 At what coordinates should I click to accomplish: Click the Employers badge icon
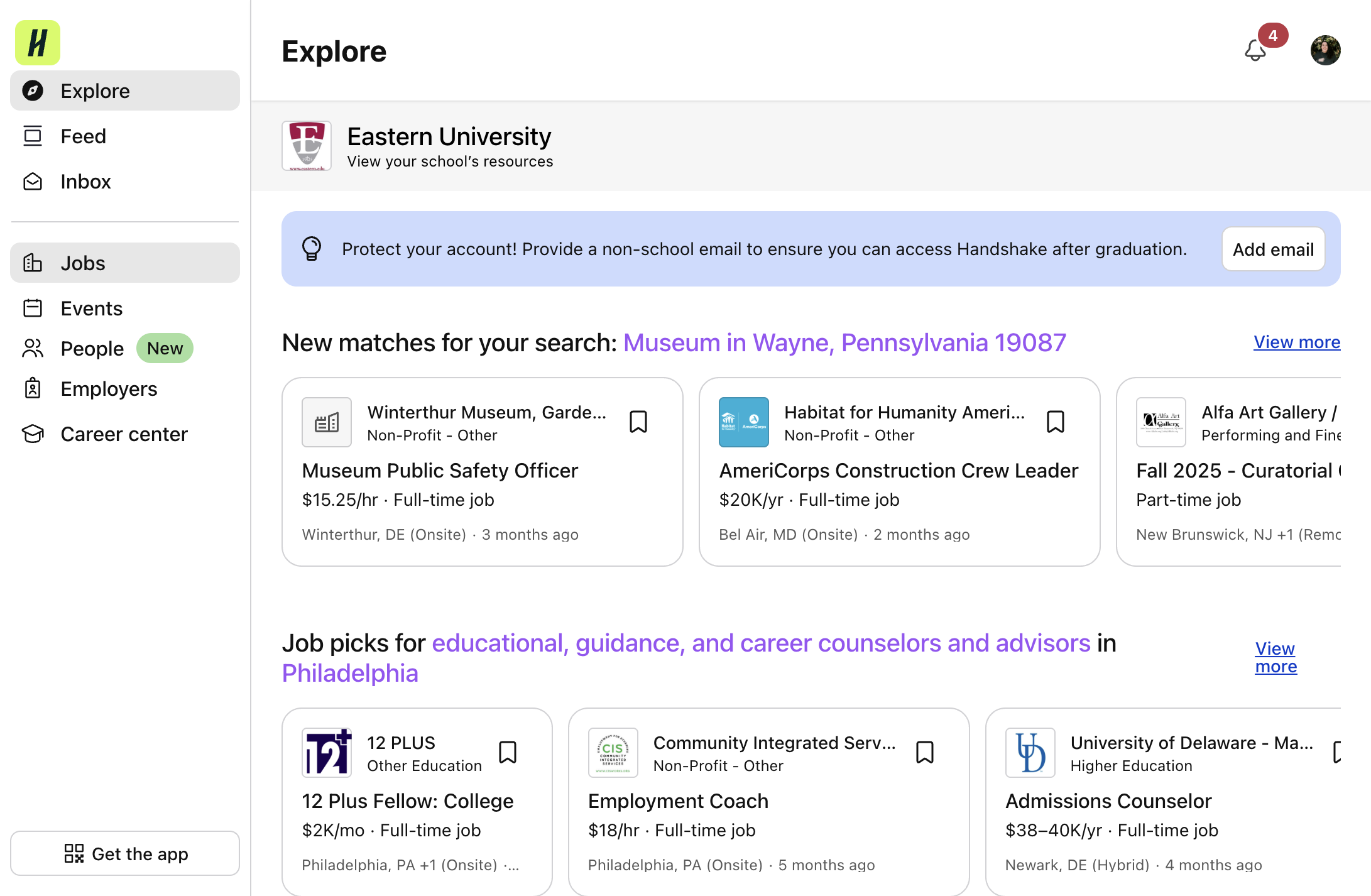tap(33, 388)
